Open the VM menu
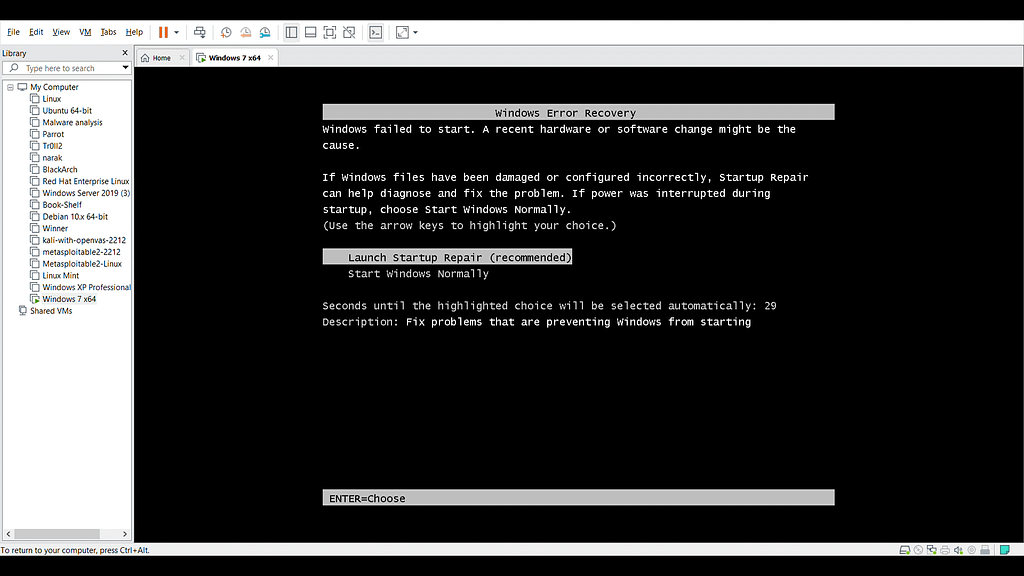 pos(85,32)
